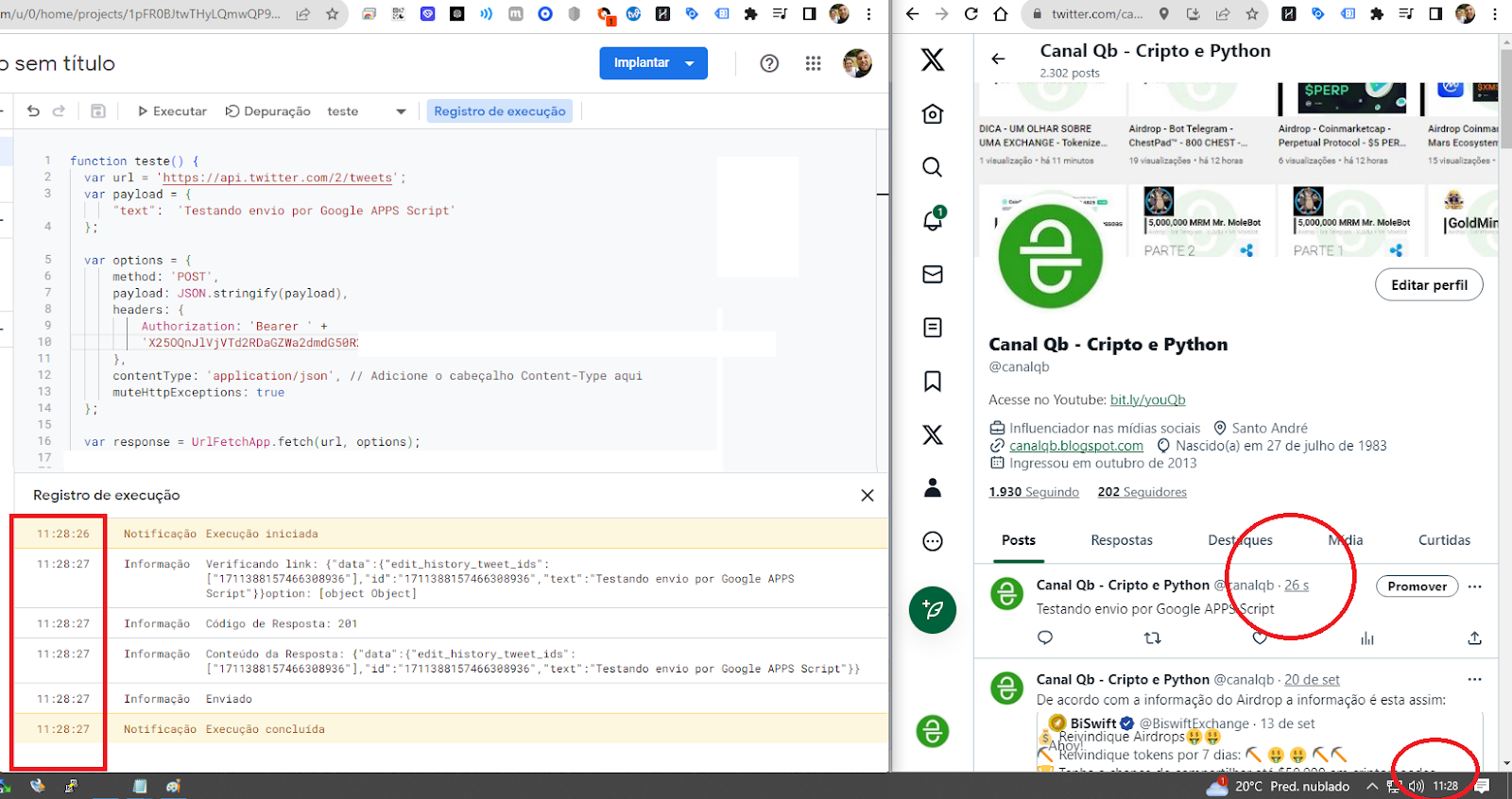Screen dimensions: 1512x799
Task: Click the Twitter X logo home icon
Action: click(933, 59)
